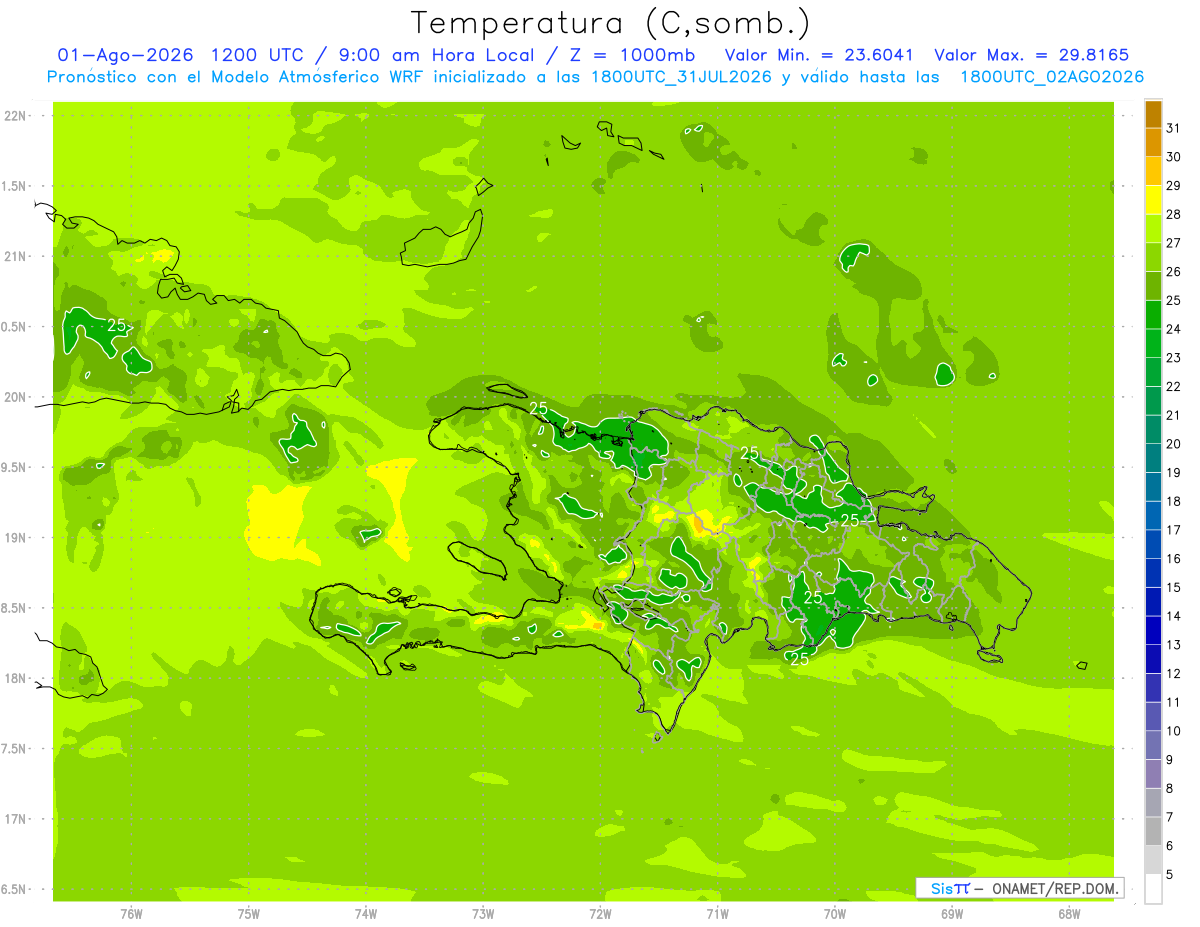Click the purple legend swatch between 8 and 9
The width and height of the screenshot is (1200, 927).
click(x=1153, y=774)
